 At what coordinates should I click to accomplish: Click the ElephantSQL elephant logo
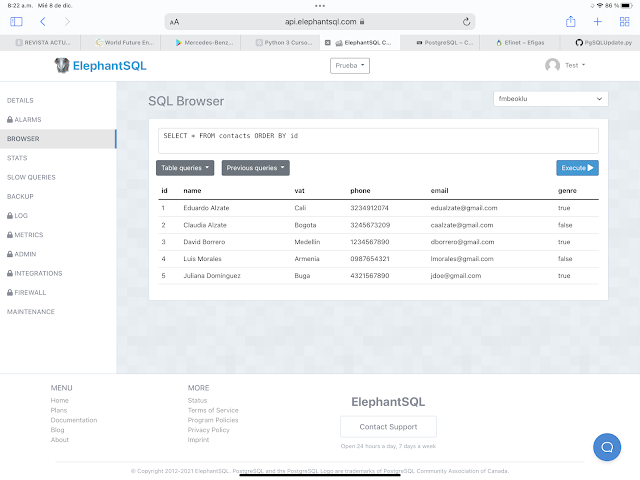(x=62, y=65)
